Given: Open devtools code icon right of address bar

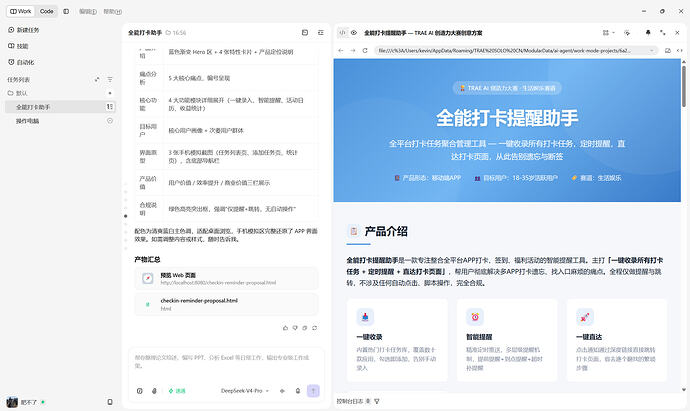Looking at the screenshot, I should click(679, 51).
